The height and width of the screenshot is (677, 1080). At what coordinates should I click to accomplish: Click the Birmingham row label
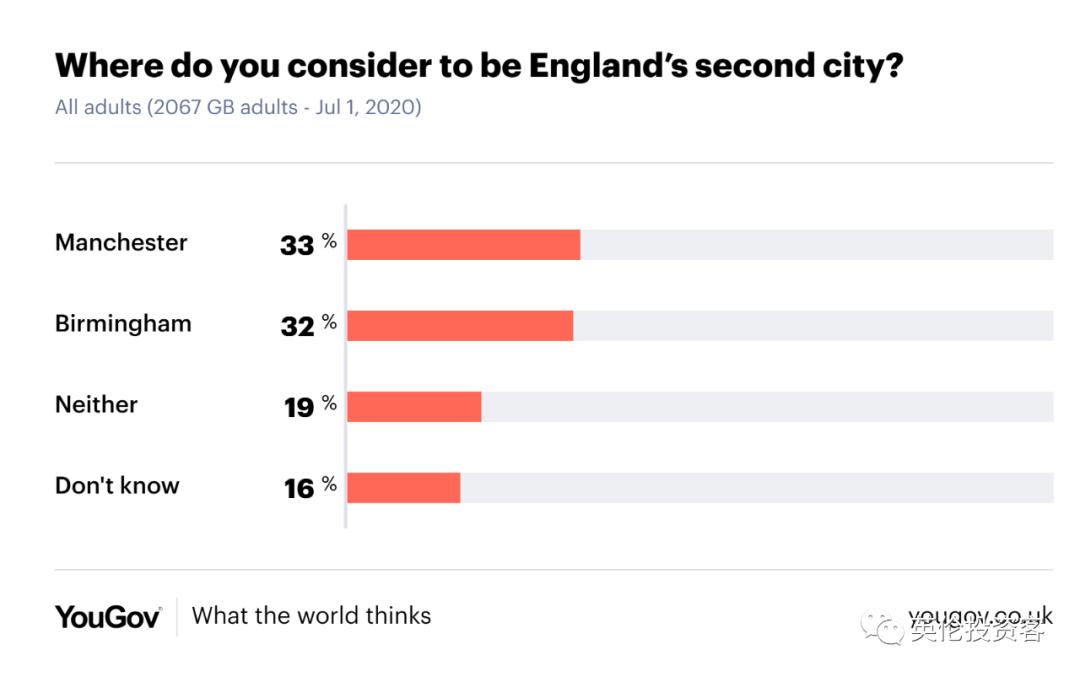tap(123, 324)
